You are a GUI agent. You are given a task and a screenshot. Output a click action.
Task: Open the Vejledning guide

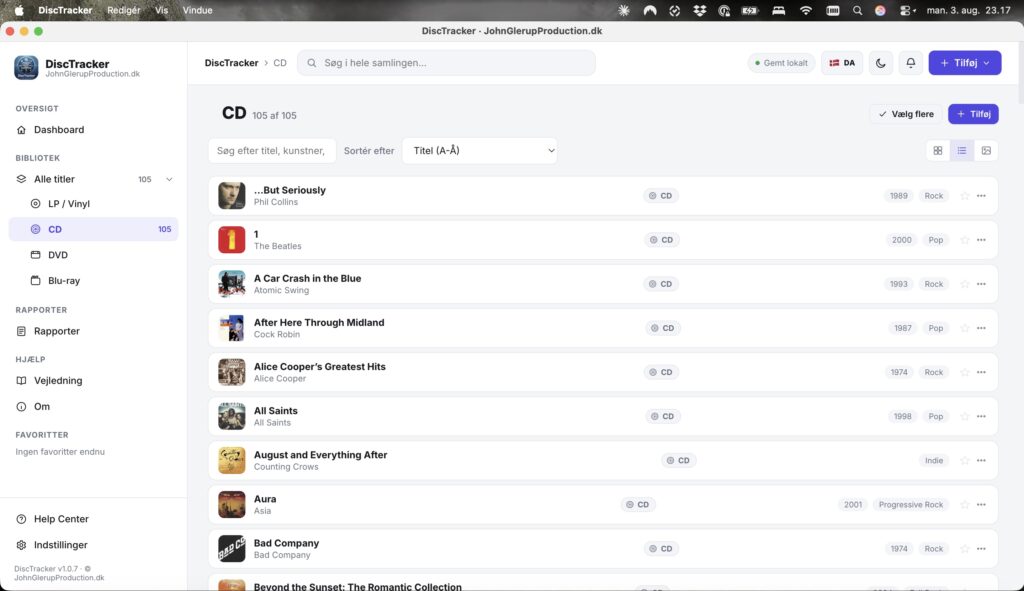93,381
